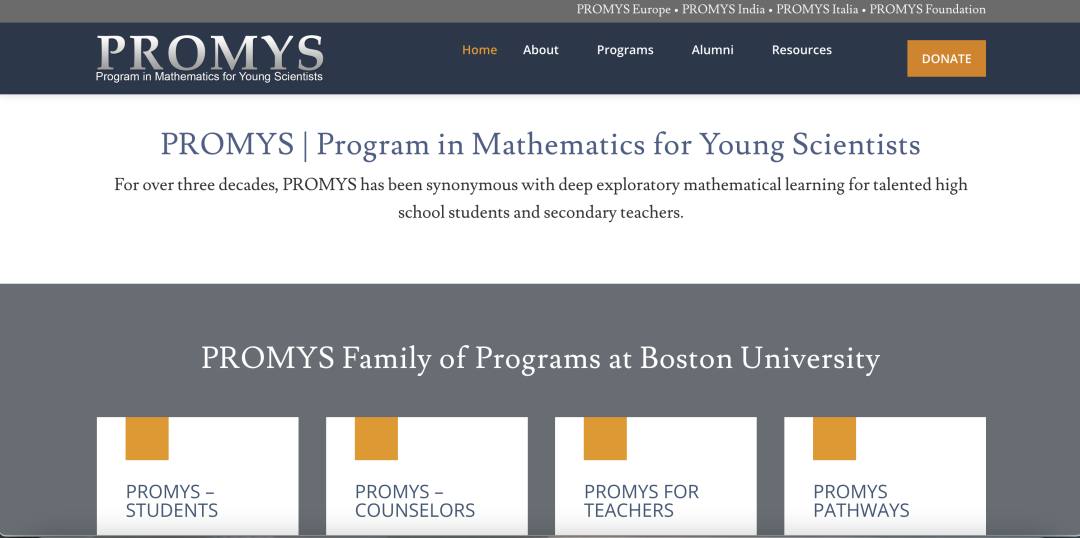This screenshot has height=538, width=1080.
Task: Open the Resources menu
Action: coord(802,50)
